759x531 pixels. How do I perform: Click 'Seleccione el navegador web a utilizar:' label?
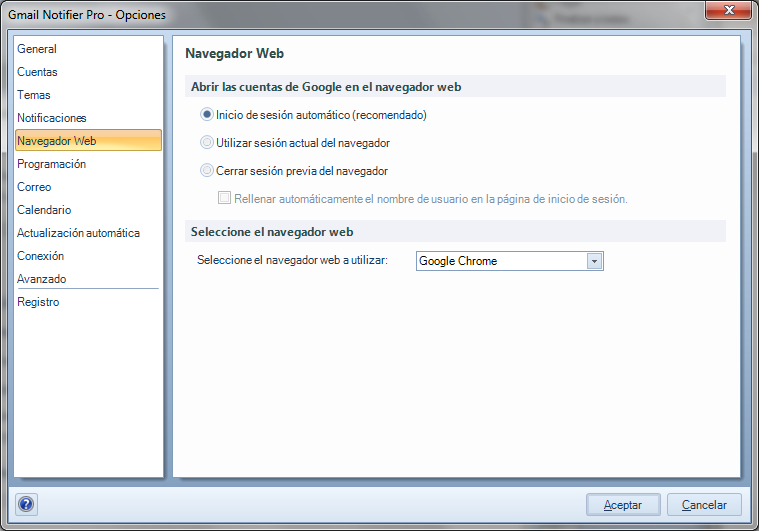tap(292, 260)
